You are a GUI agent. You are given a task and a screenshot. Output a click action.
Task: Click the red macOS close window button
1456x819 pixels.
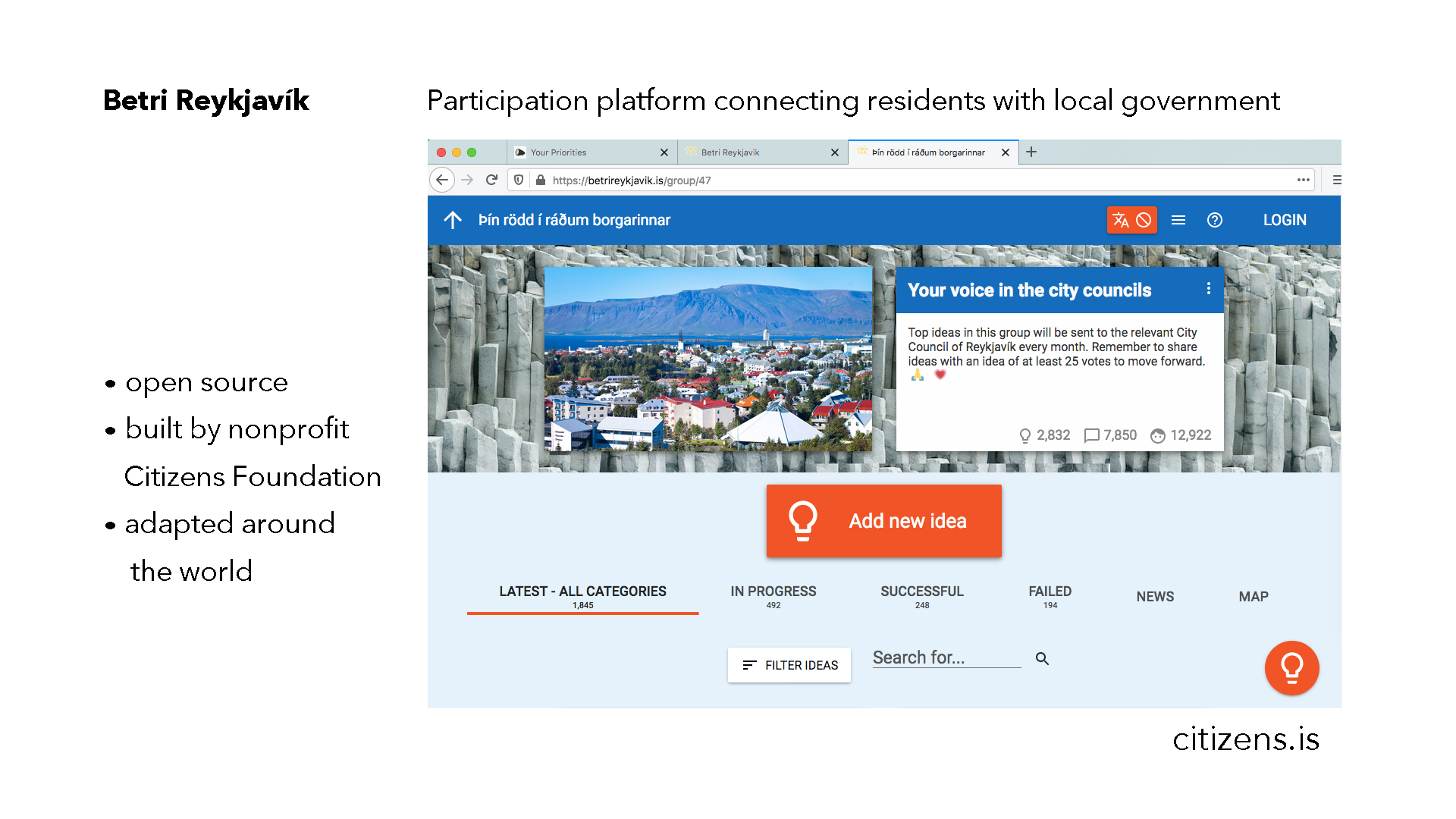441,152
